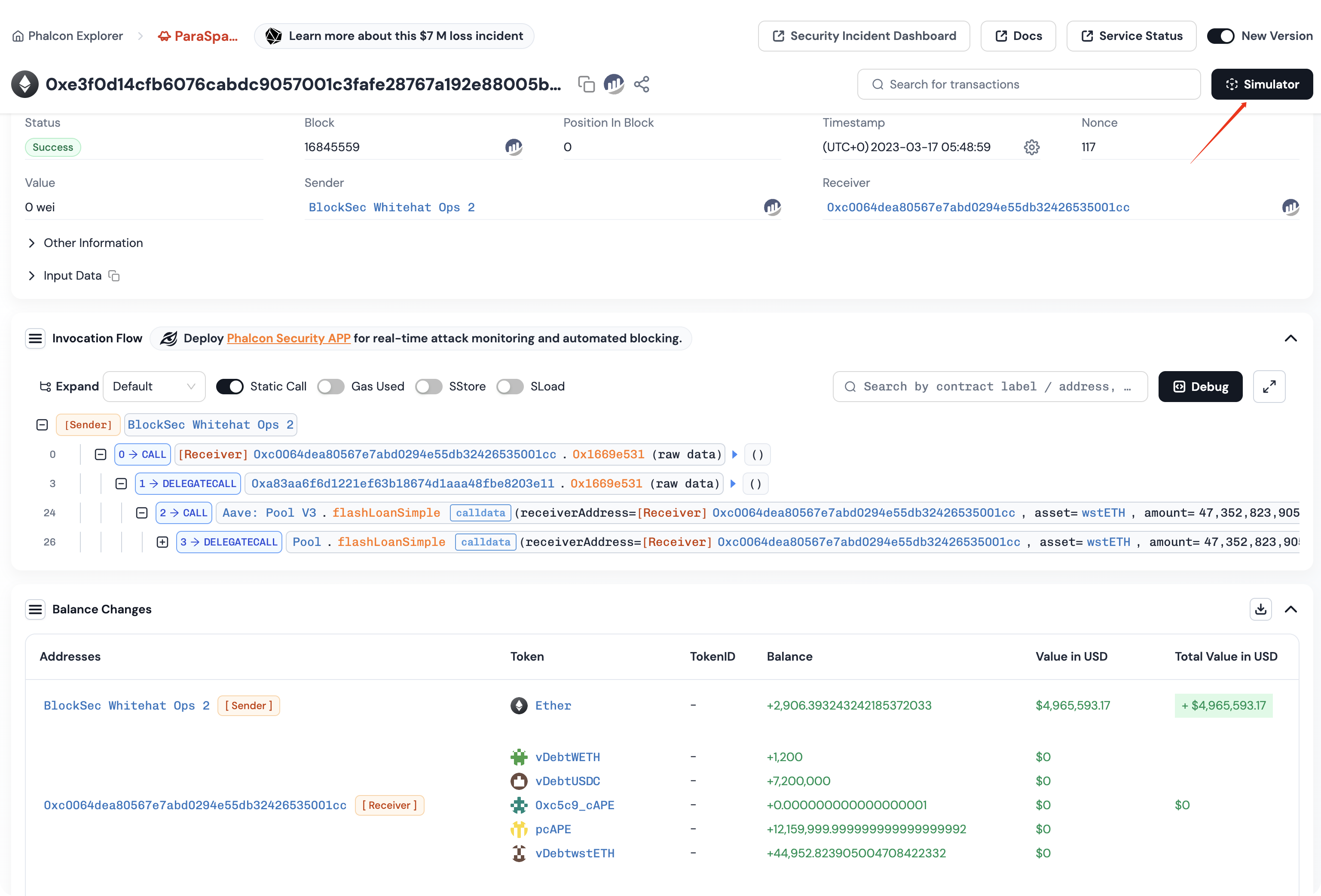Disable the Static Call toggle
Image resolution: width=1321 pixels, height=896 pixels.
point(229,387)
